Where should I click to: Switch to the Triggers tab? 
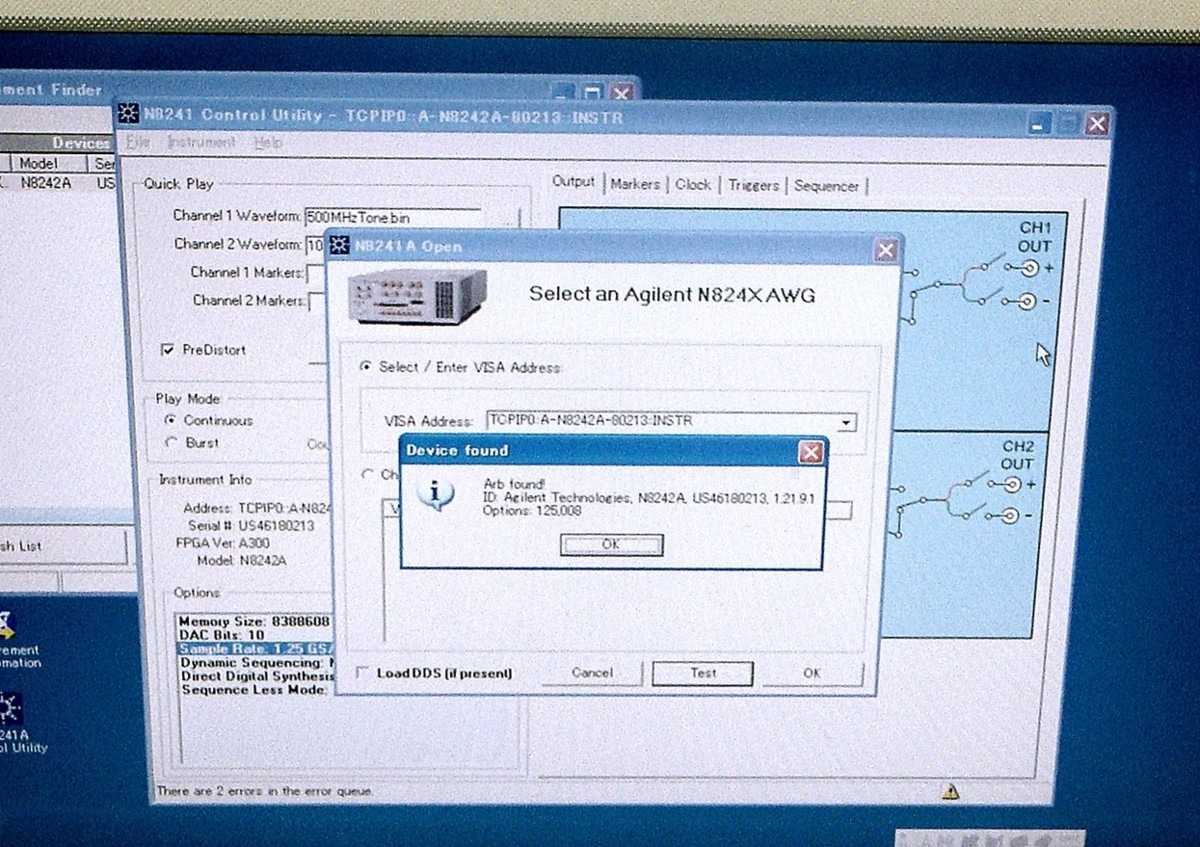pyautogui.click(x=753, y=186)
